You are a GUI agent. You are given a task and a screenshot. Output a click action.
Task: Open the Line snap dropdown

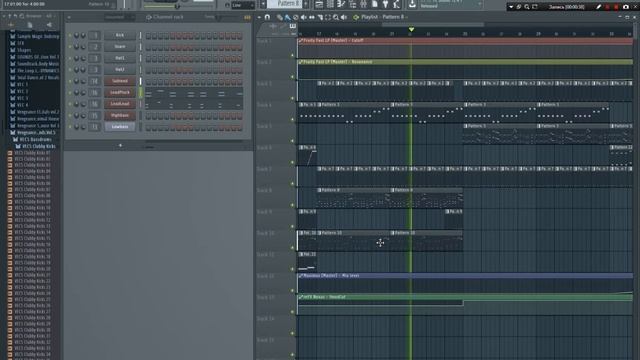click(x=243, y=5)
